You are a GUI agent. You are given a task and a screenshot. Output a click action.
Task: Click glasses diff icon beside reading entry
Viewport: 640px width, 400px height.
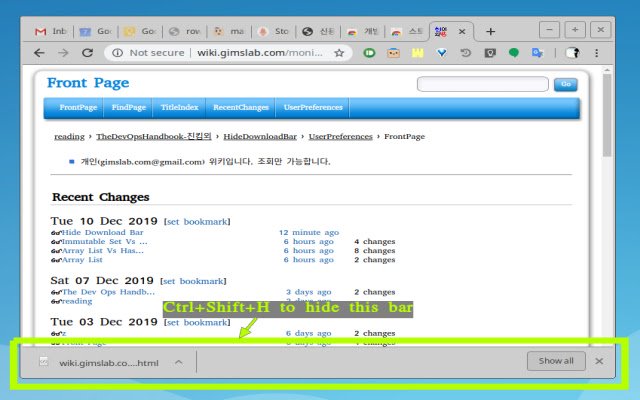56,302
